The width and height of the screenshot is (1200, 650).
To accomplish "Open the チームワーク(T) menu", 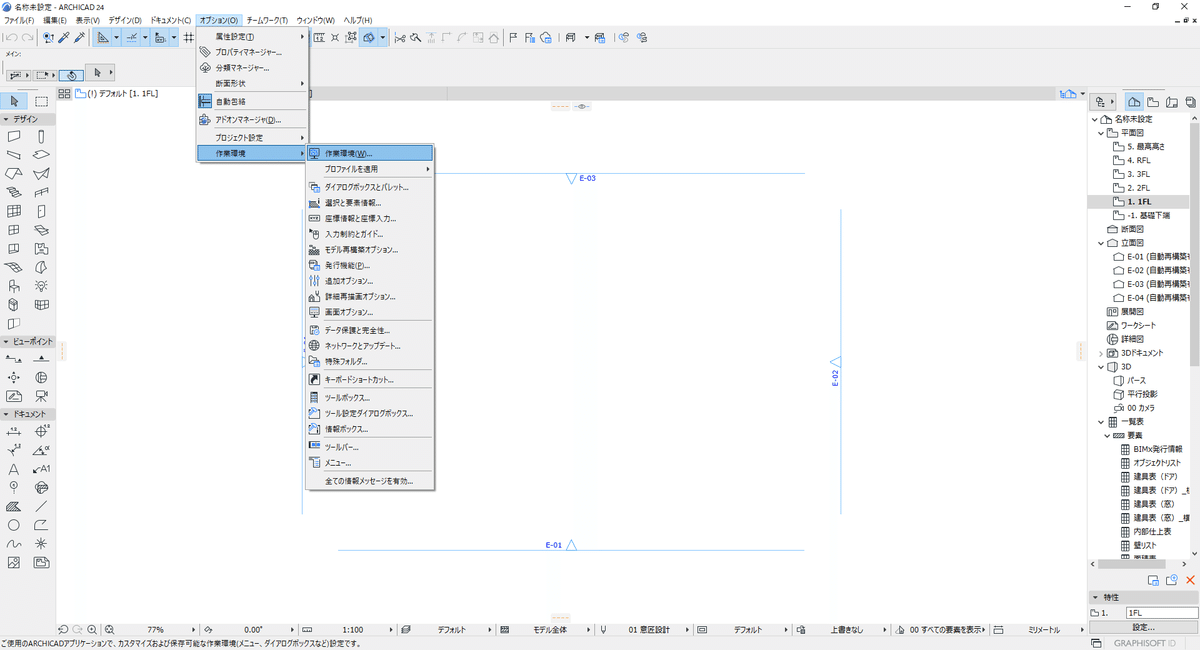I will [x=267, y=20].
